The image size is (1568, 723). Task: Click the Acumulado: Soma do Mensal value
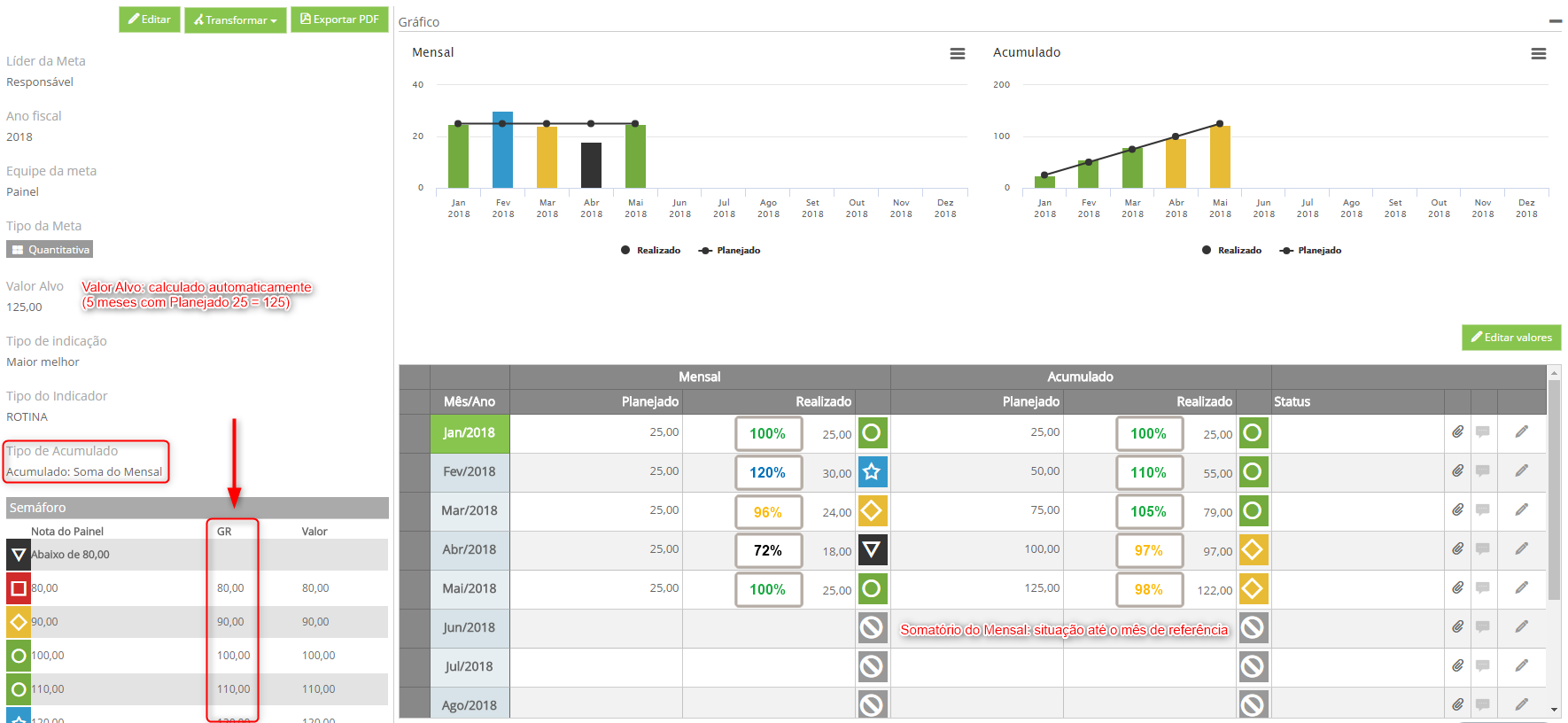coord(84,472)
